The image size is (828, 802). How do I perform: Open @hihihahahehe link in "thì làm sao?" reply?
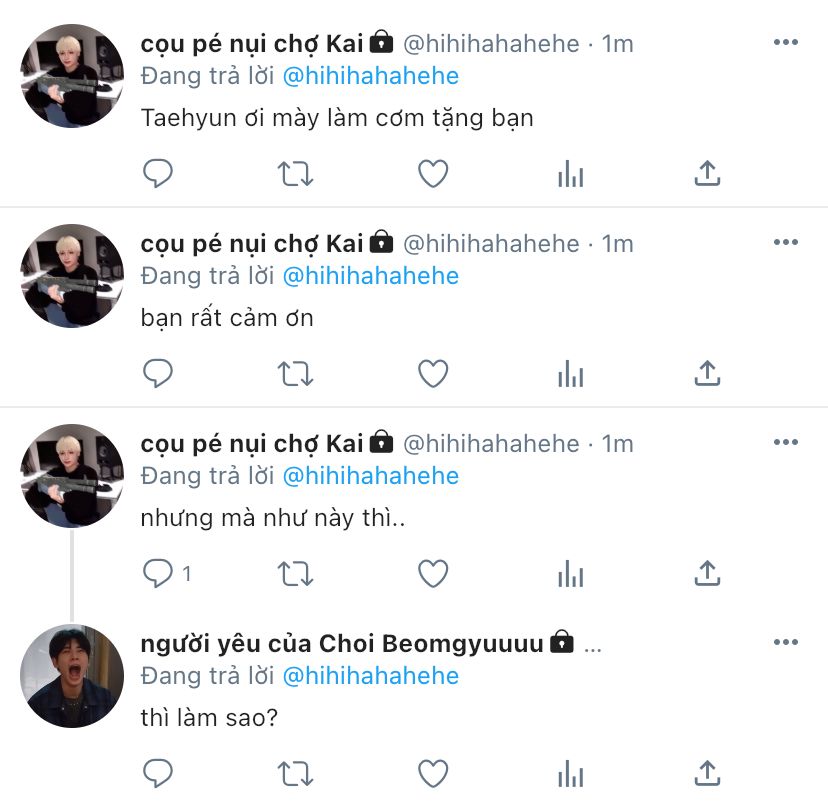tap(371, 676)
